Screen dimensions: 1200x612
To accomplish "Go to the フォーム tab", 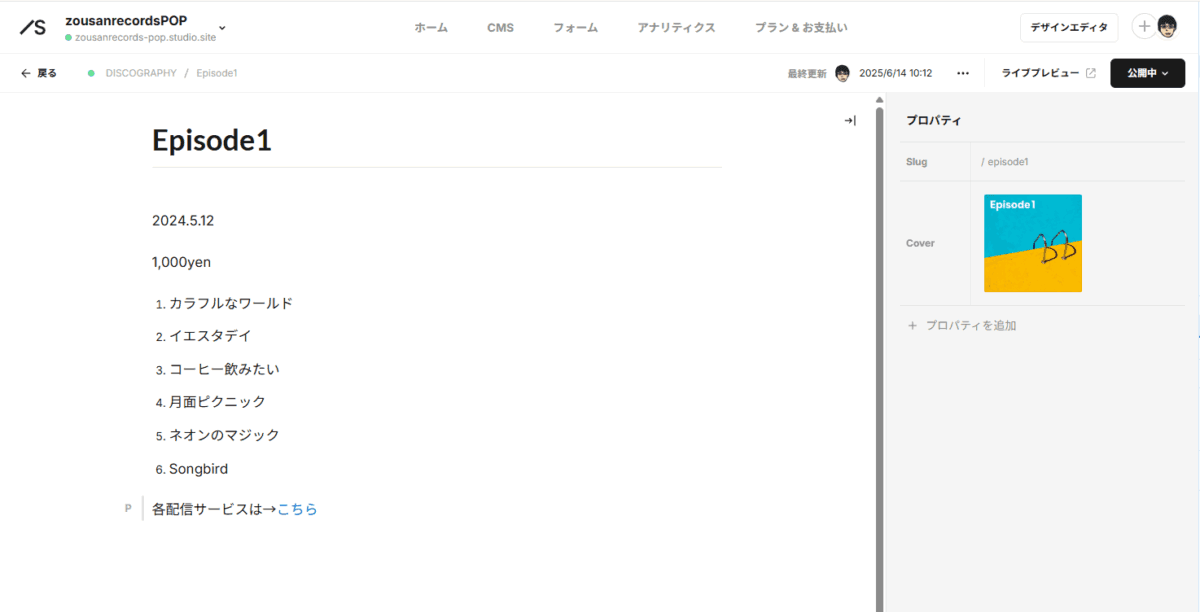I will tap(575, 28).
